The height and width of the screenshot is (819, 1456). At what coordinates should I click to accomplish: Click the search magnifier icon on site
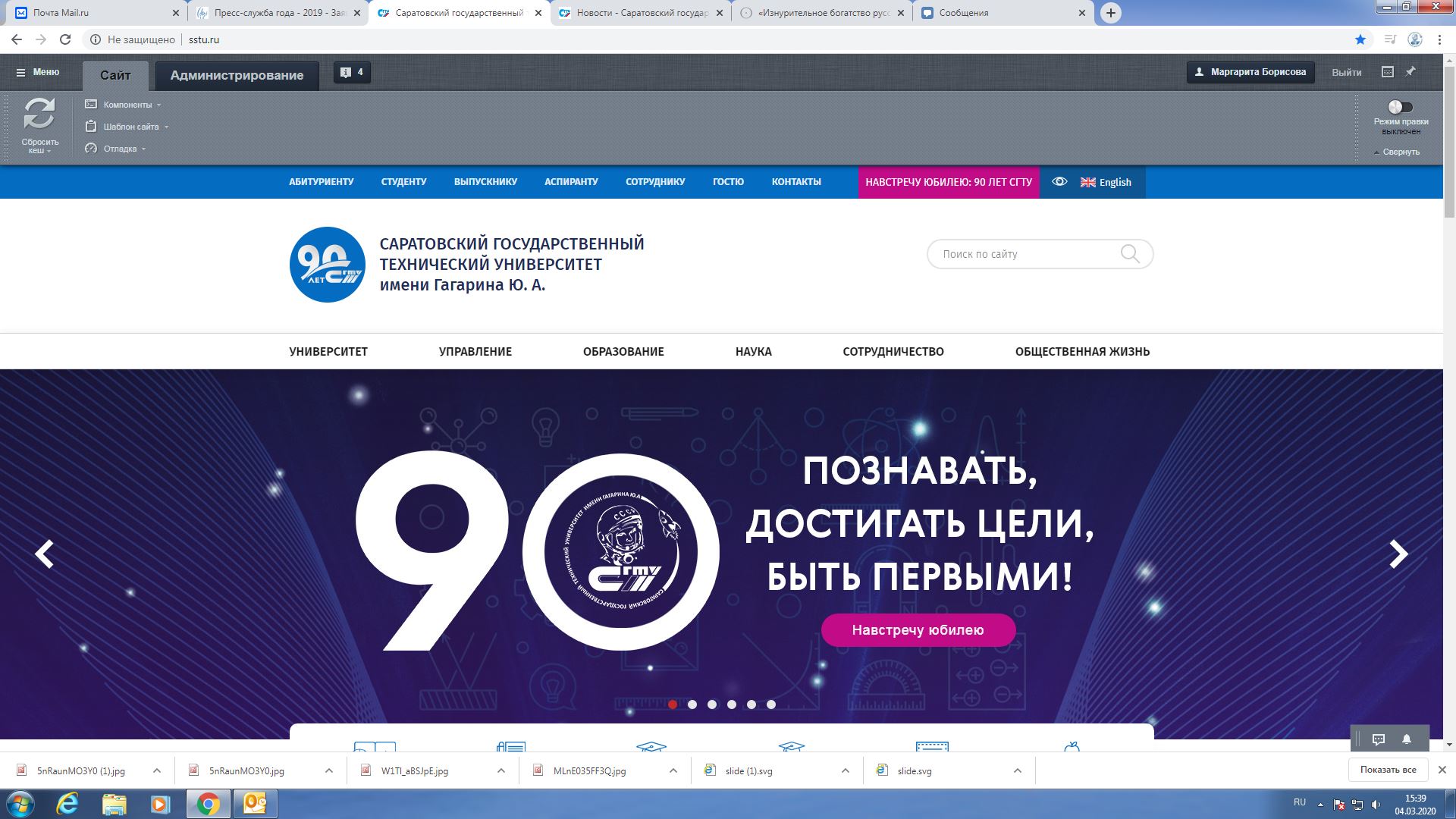point(1130,254)
